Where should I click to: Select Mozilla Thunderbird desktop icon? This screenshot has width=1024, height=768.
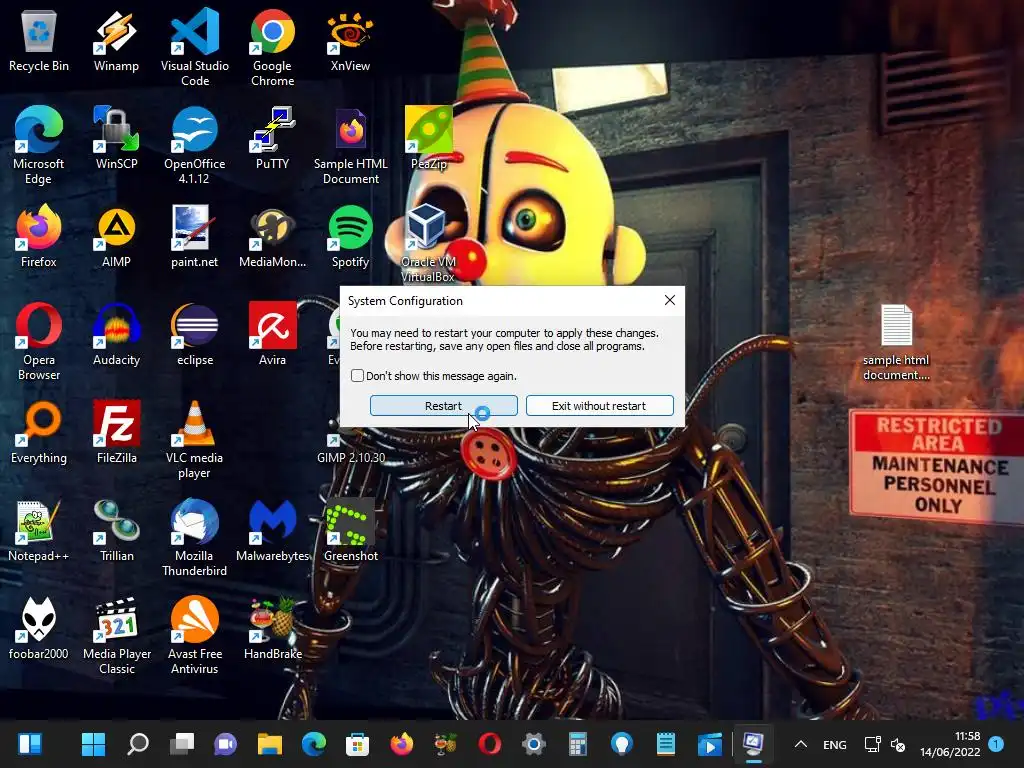[195, 537]
